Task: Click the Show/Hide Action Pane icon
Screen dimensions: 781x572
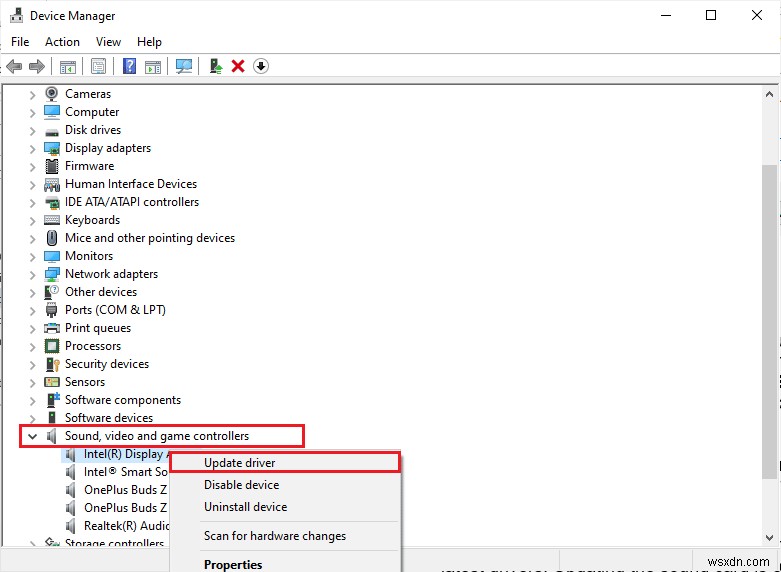Action: pos(153,66)
